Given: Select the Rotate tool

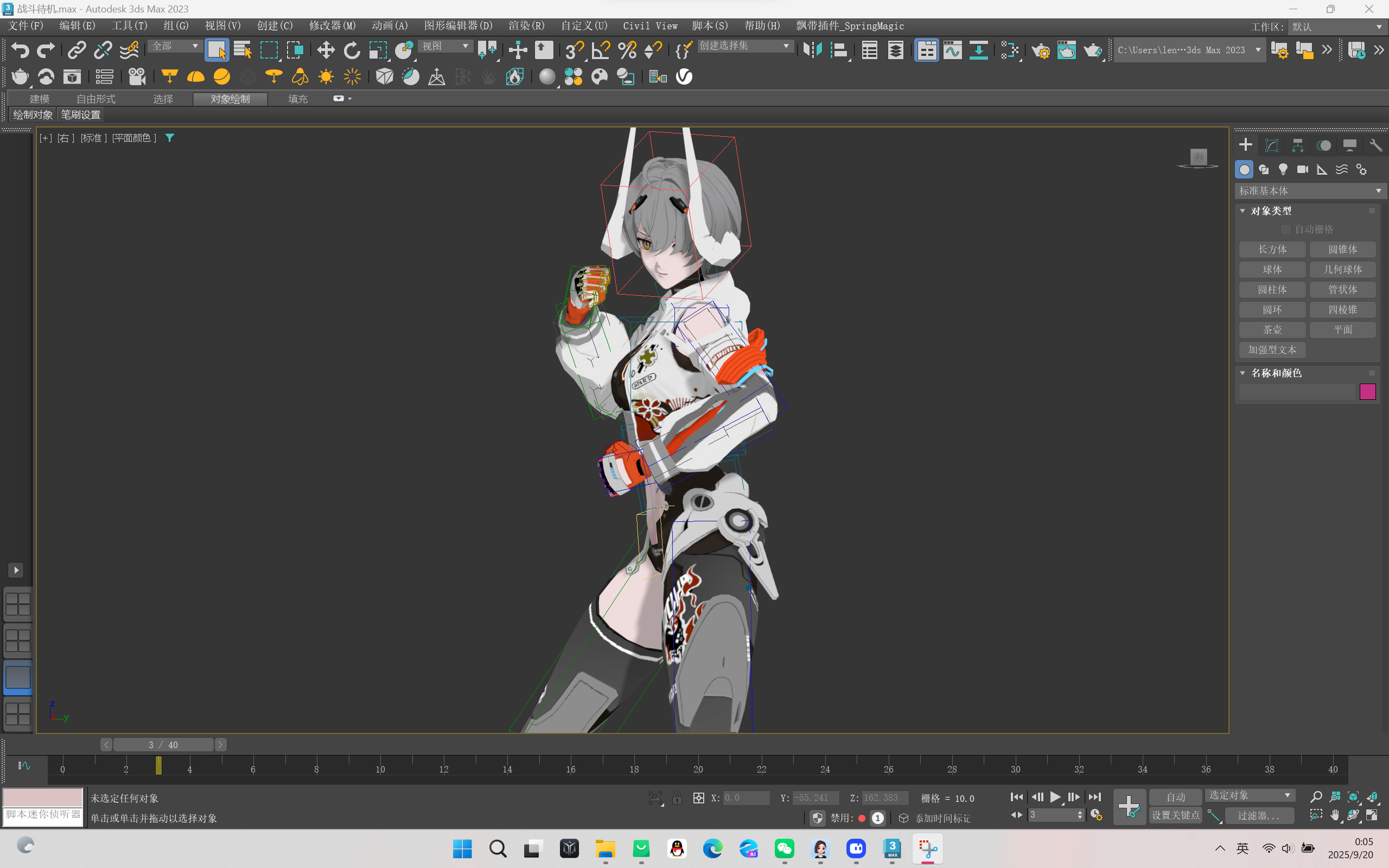Looking at the screenshot, I should (x=351, y=50).
